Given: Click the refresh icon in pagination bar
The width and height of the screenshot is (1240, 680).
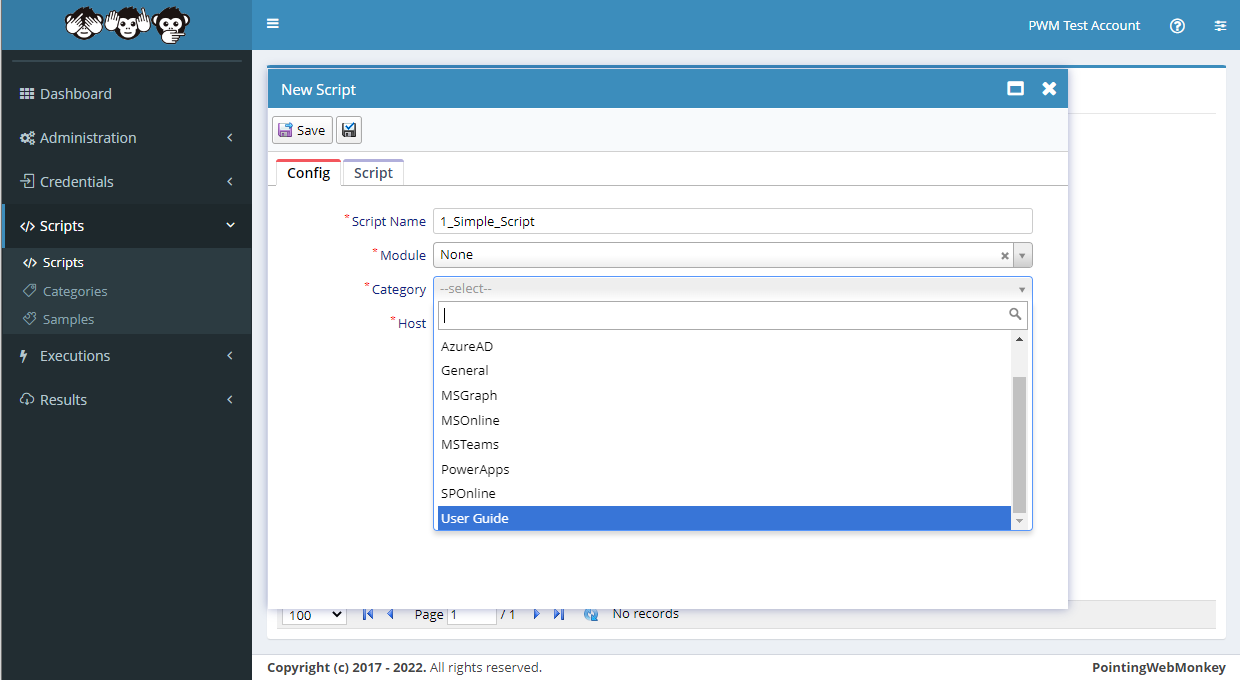Looking at the screenshot, I should click(591, 615).
